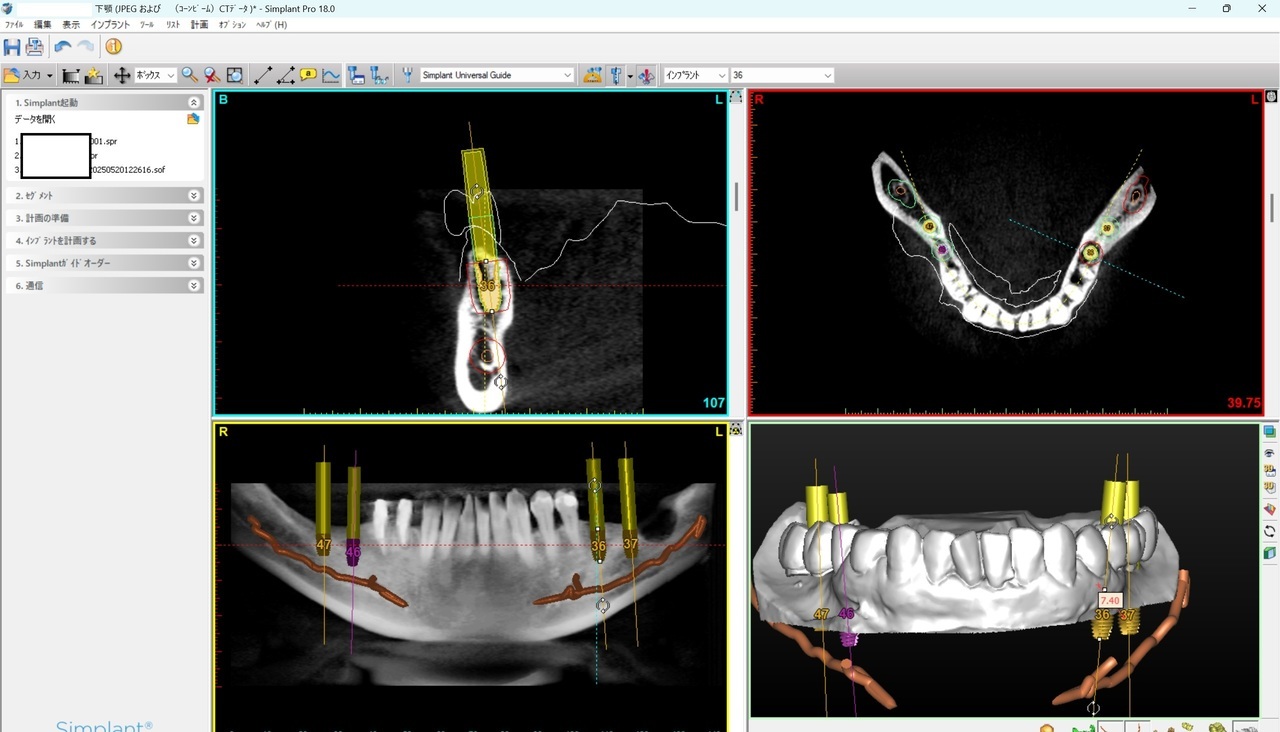The width and height of the screenshot is (1280, 732).
Task: Expand the 5. Simplantガイドオーダー section
Action: click(x=194, y=263)
